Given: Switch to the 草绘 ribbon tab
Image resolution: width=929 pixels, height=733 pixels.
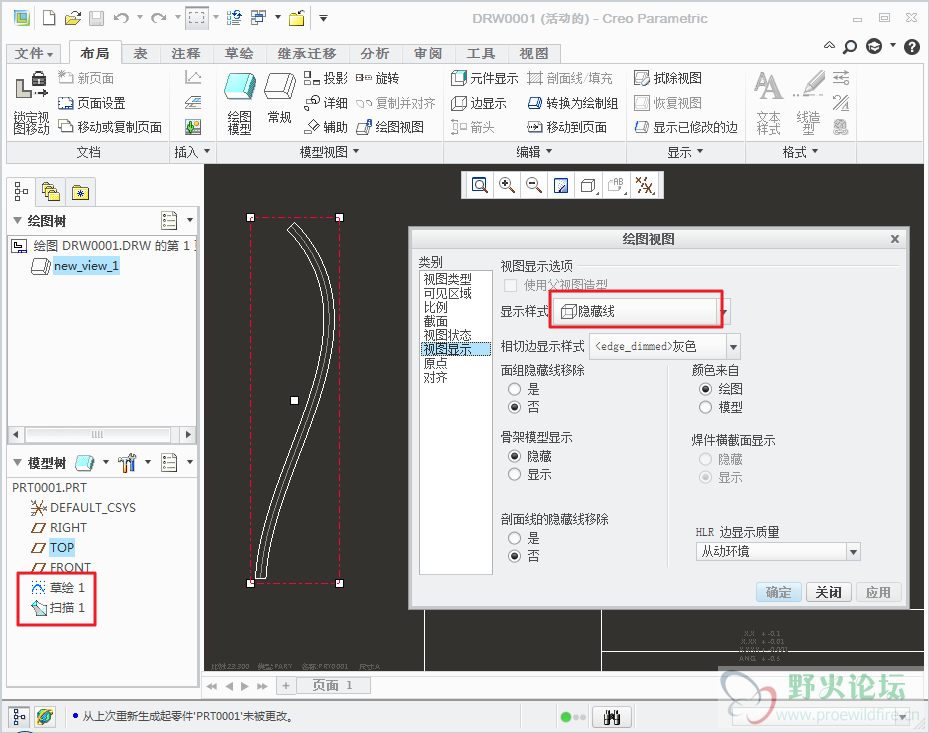Looking at the screenshot, I should pos(239,53).
